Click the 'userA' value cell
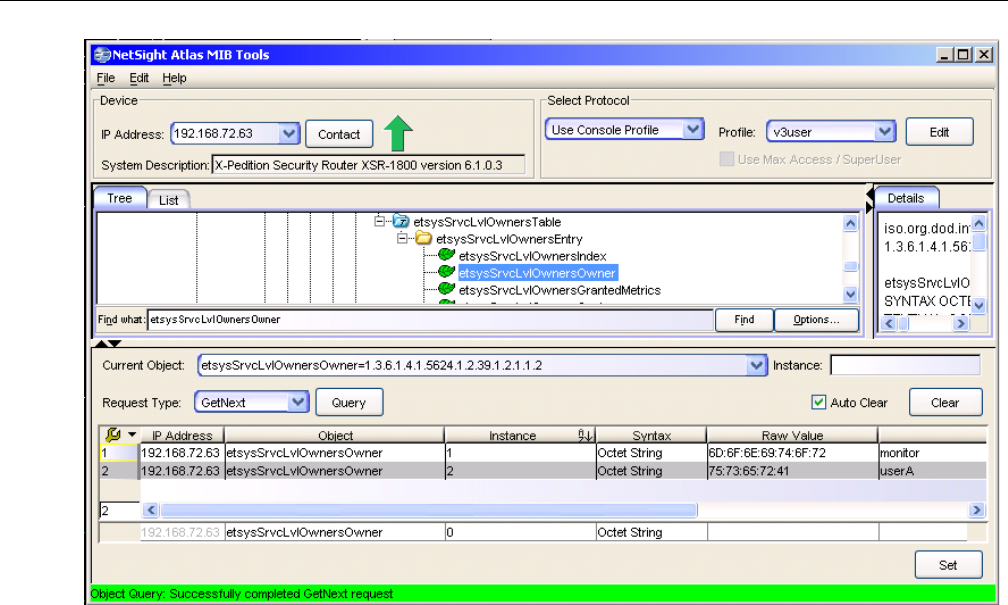The image size is (1008, 605). [x=932, y=471]
